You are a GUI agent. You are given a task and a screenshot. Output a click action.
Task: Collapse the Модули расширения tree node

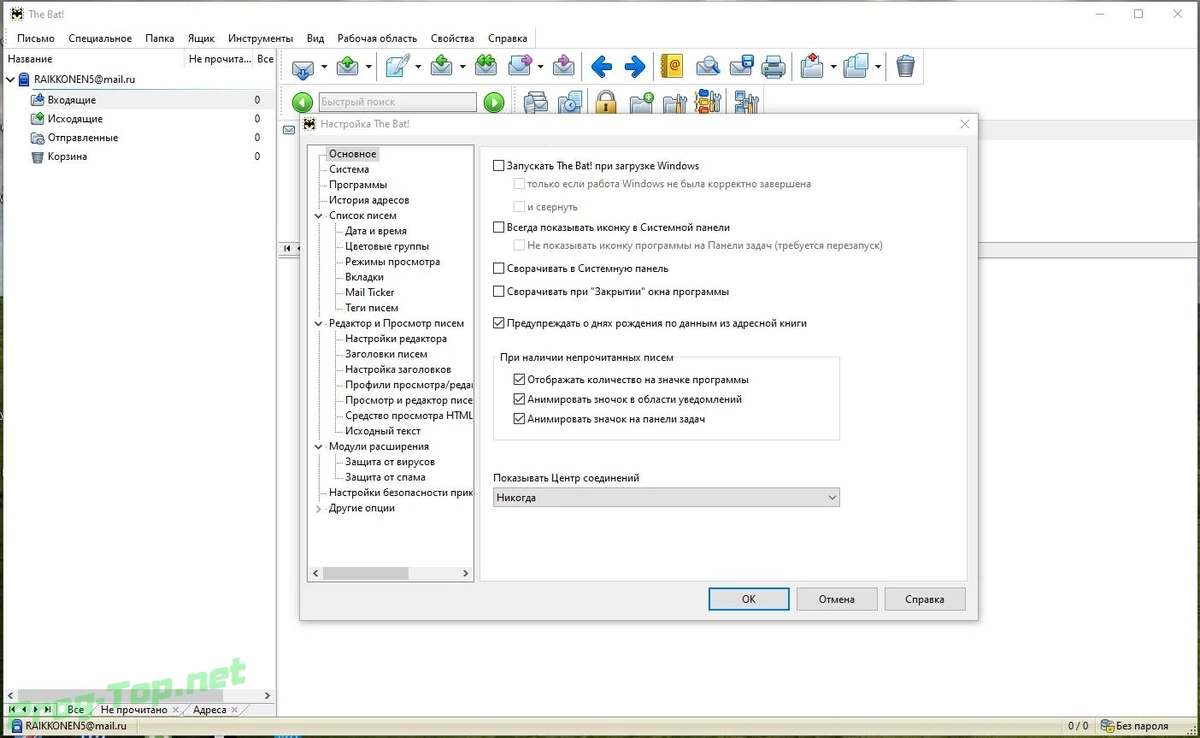click(318, 447)
